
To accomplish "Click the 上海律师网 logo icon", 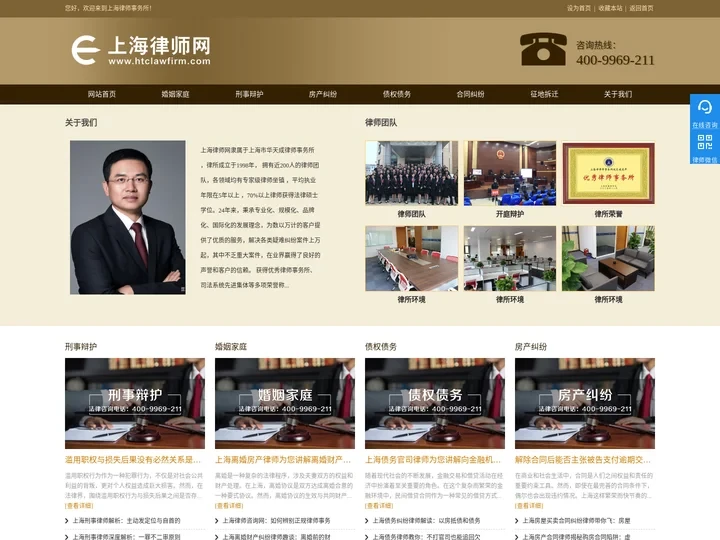I will coord(85,50).
